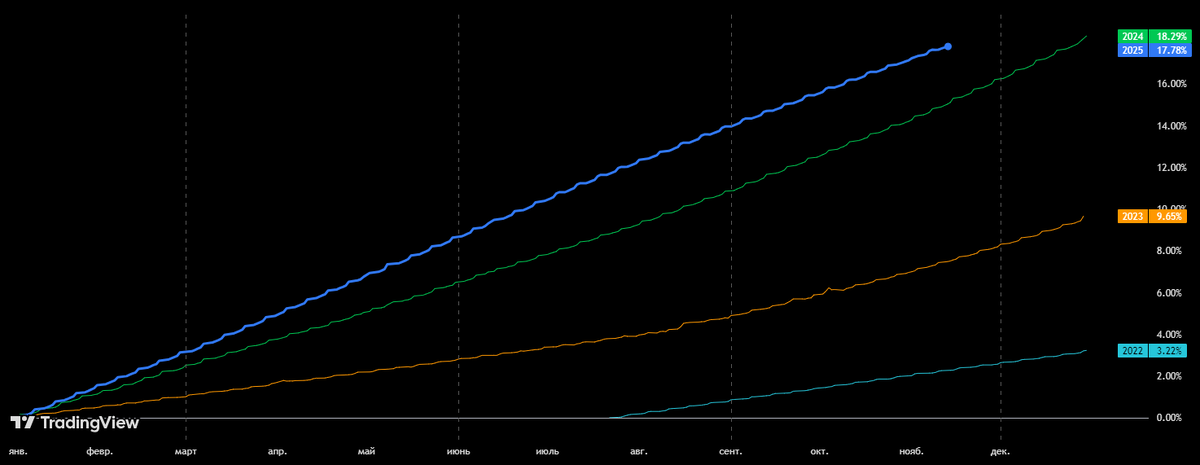Click the green 2024 series label
This screenshot has width=1200, height=465.
point(1131,36)
